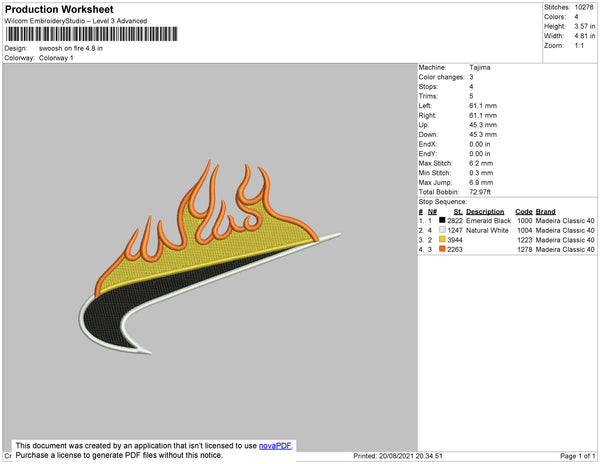Click the Min Stitch value 0.3 mm
The height and width of the screenshot is (464, 600).
(x=481, y=173)
